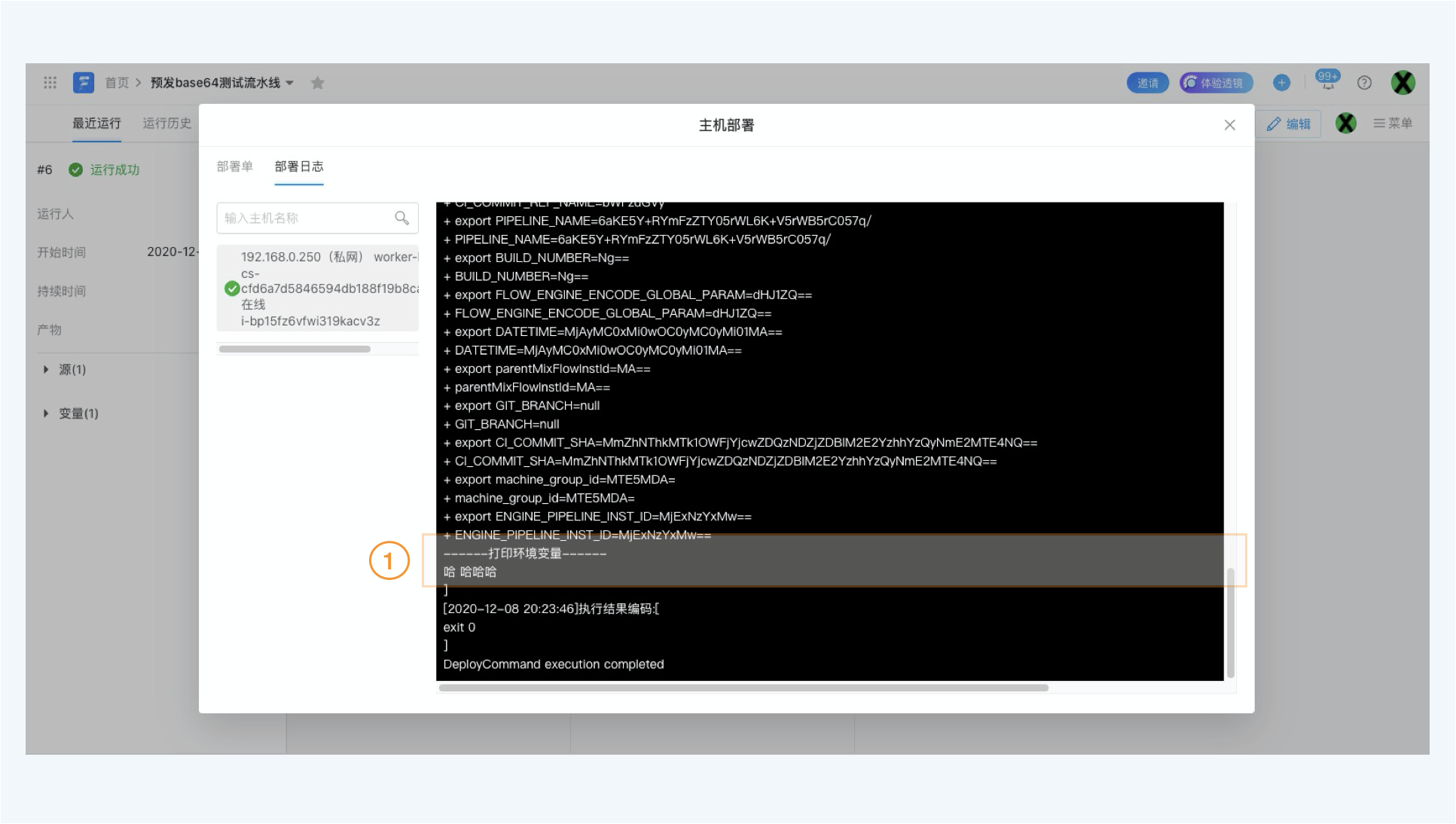Open the app grid launcher icon
The image size is (1456, 824).
[50, 83]
